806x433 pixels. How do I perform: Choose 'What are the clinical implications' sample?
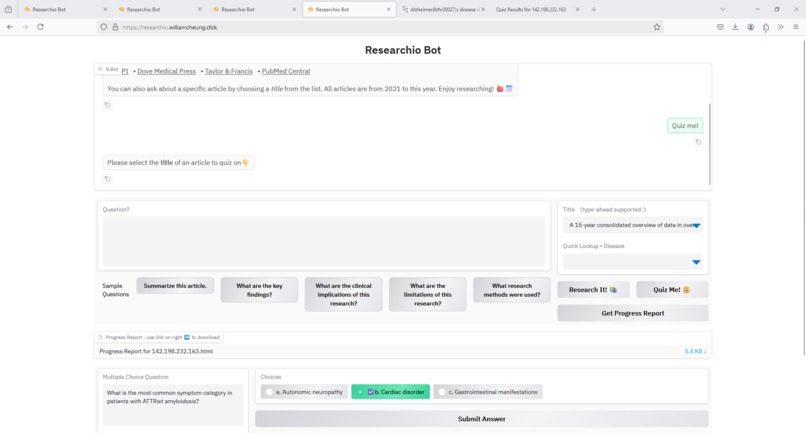(x=343, y=294)
